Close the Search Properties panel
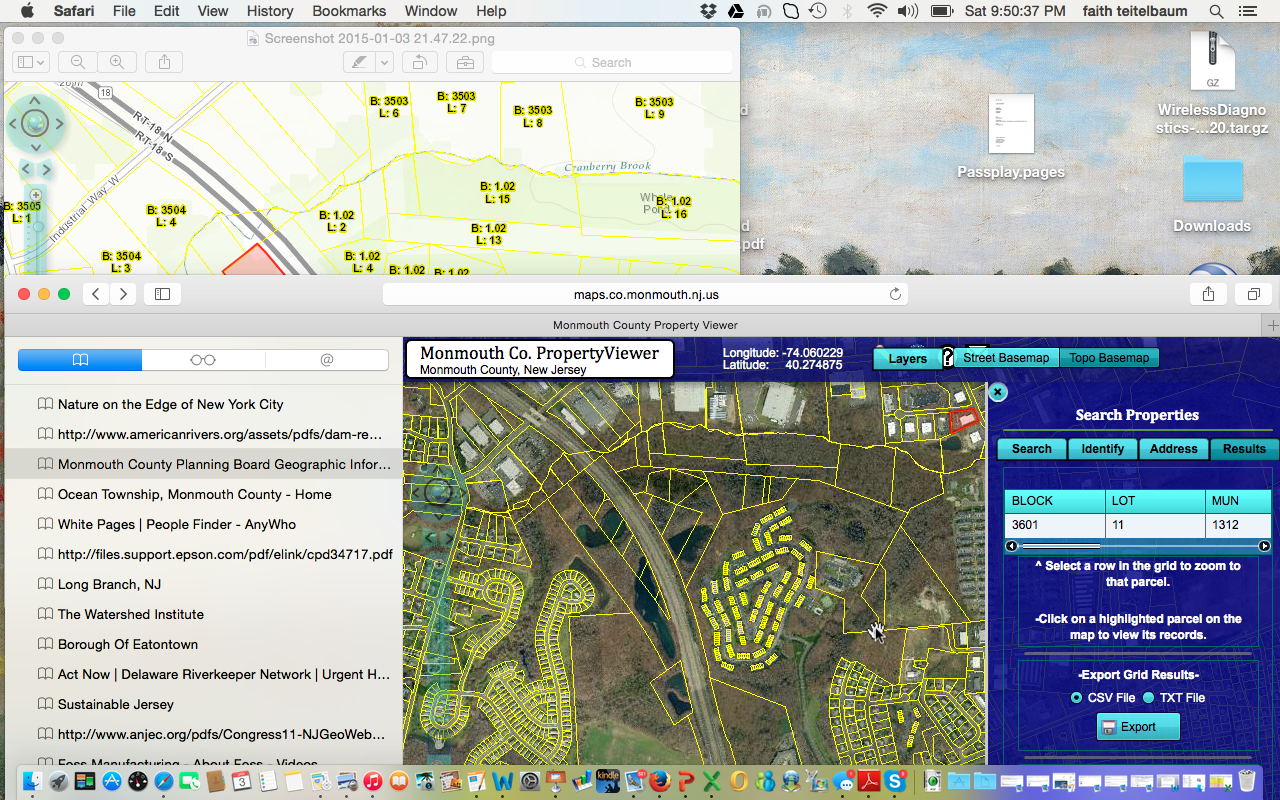The image size is (1280, 800). click(997, 393)
